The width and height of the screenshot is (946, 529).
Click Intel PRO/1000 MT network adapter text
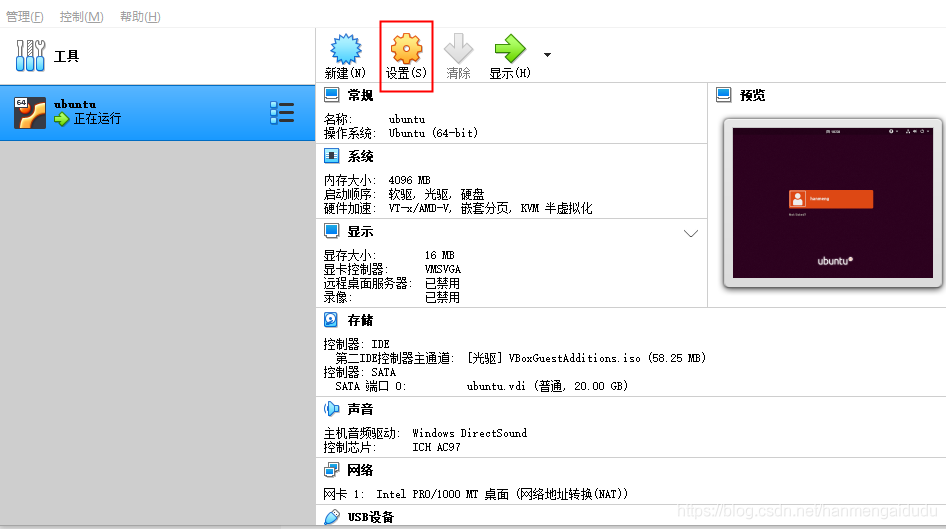click(502, 495)
